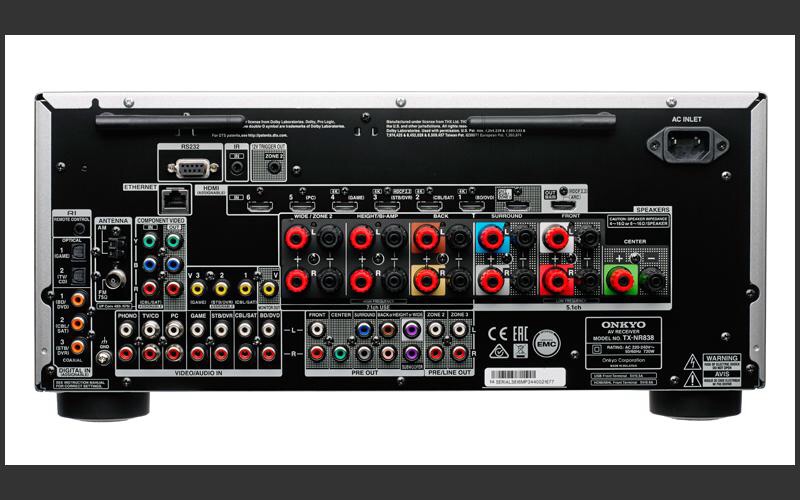
Task: Click the AM antenna terminal clips
Action: click(116, 247)
